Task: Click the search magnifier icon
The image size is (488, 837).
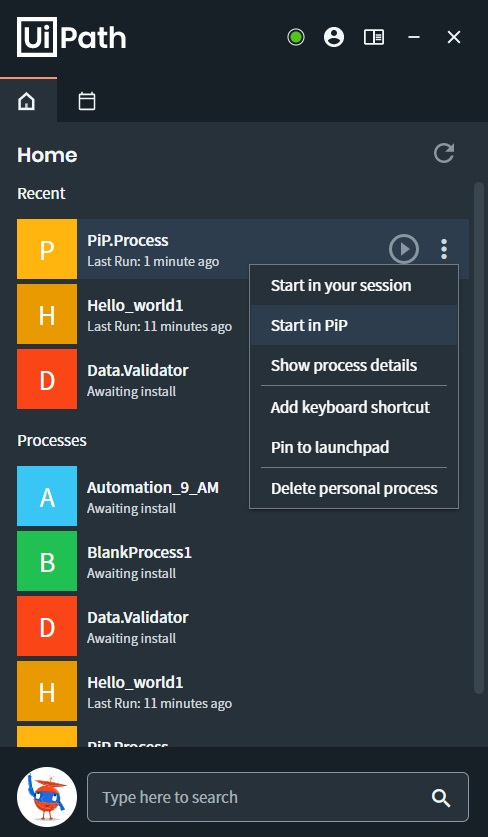Action: click(x=440, y=797)
